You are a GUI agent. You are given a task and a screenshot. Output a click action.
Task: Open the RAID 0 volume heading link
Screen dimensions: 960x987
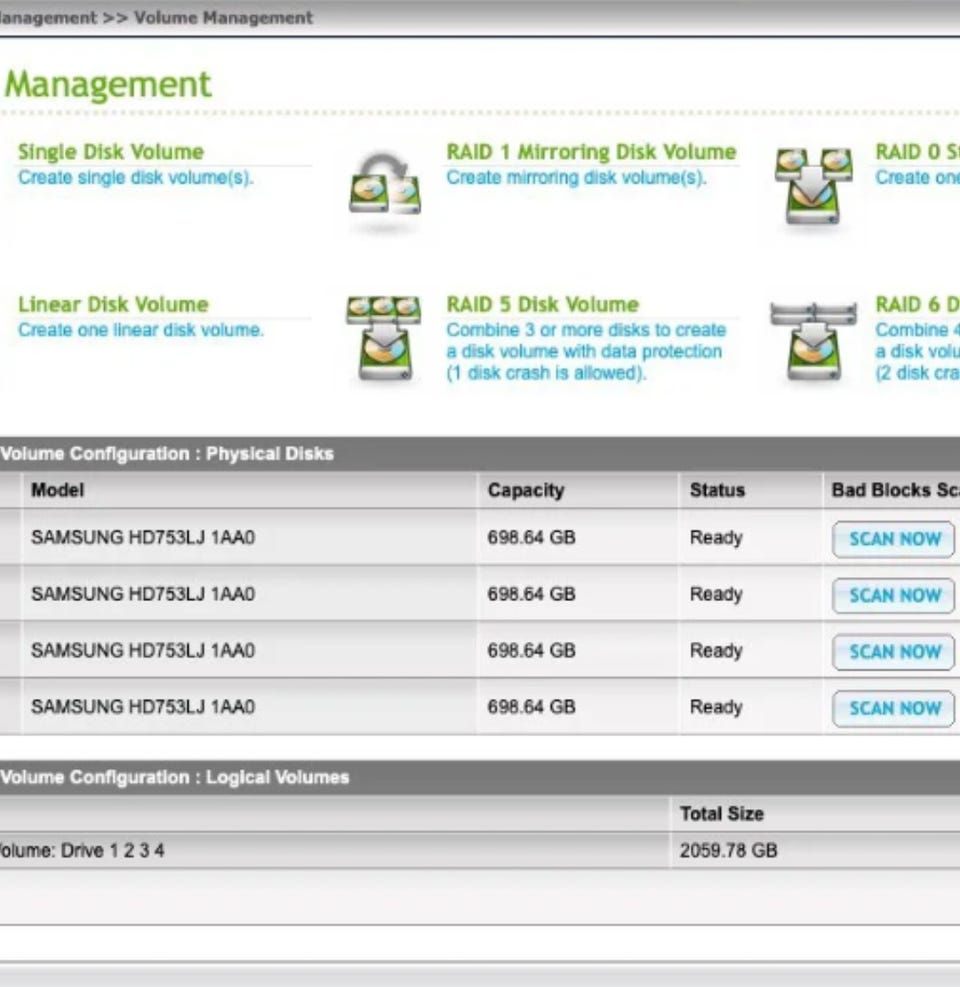point(916,152)
